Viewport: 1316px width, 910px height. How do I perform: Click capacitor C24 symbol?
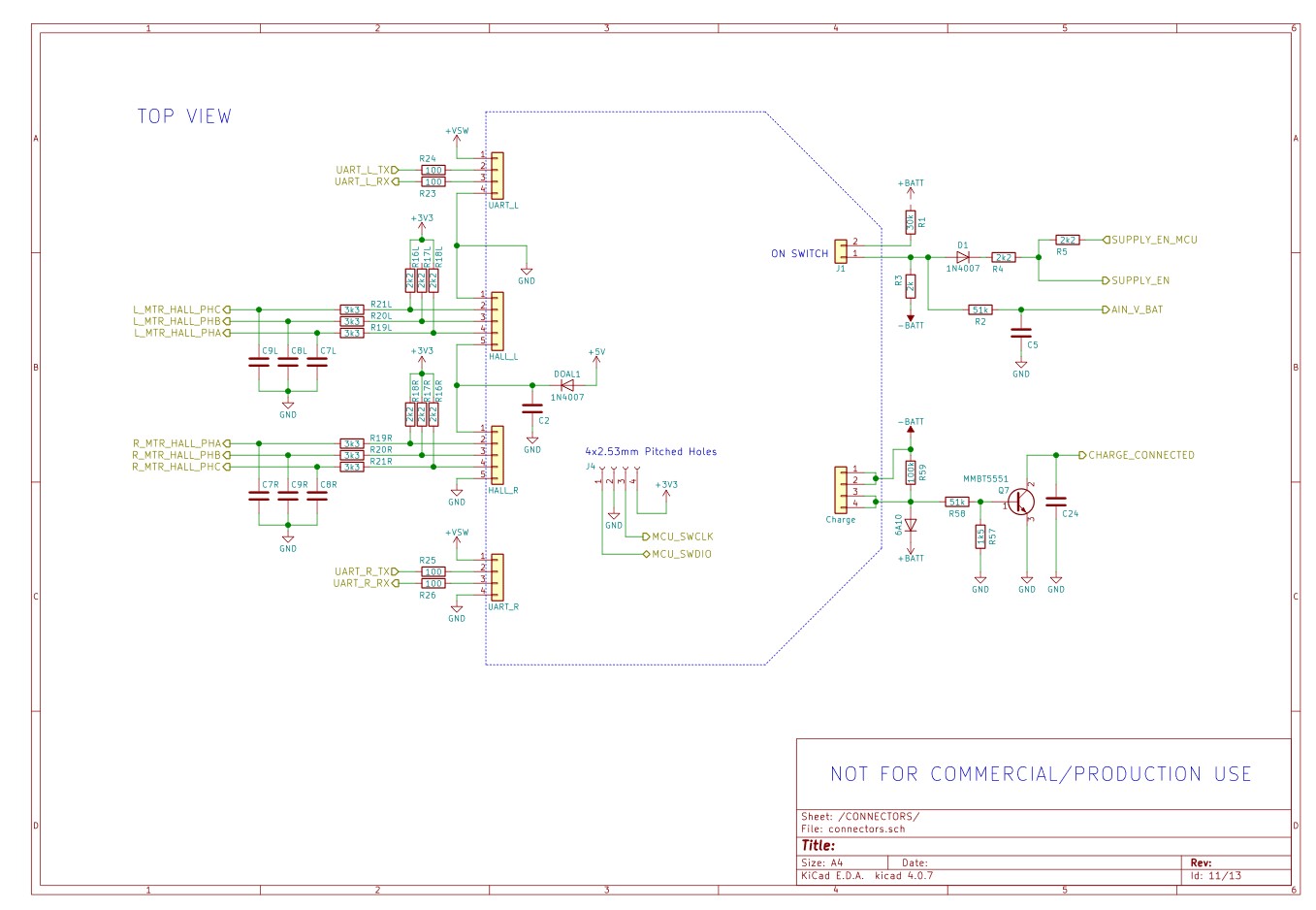pyautogui.click(x=1056, y=502)
